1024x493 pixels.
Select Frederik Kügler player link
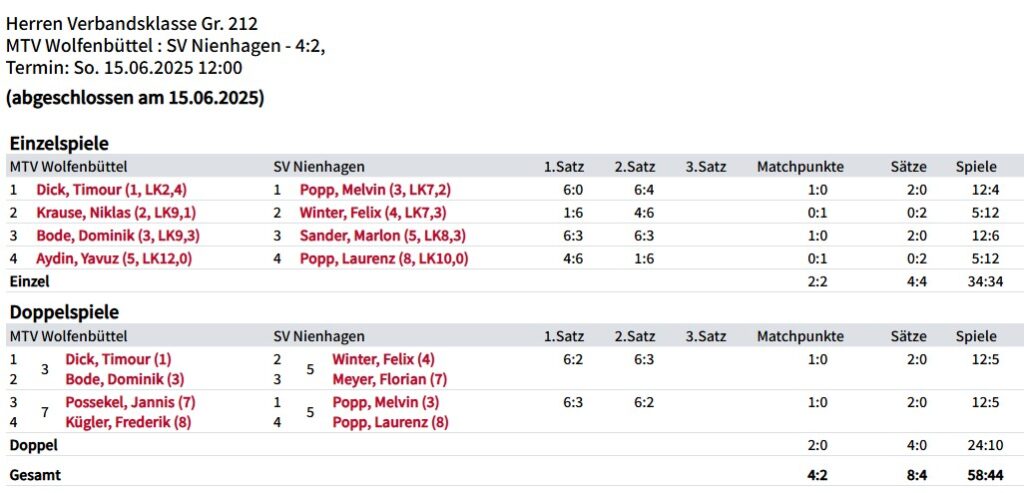tap(128, 422)
